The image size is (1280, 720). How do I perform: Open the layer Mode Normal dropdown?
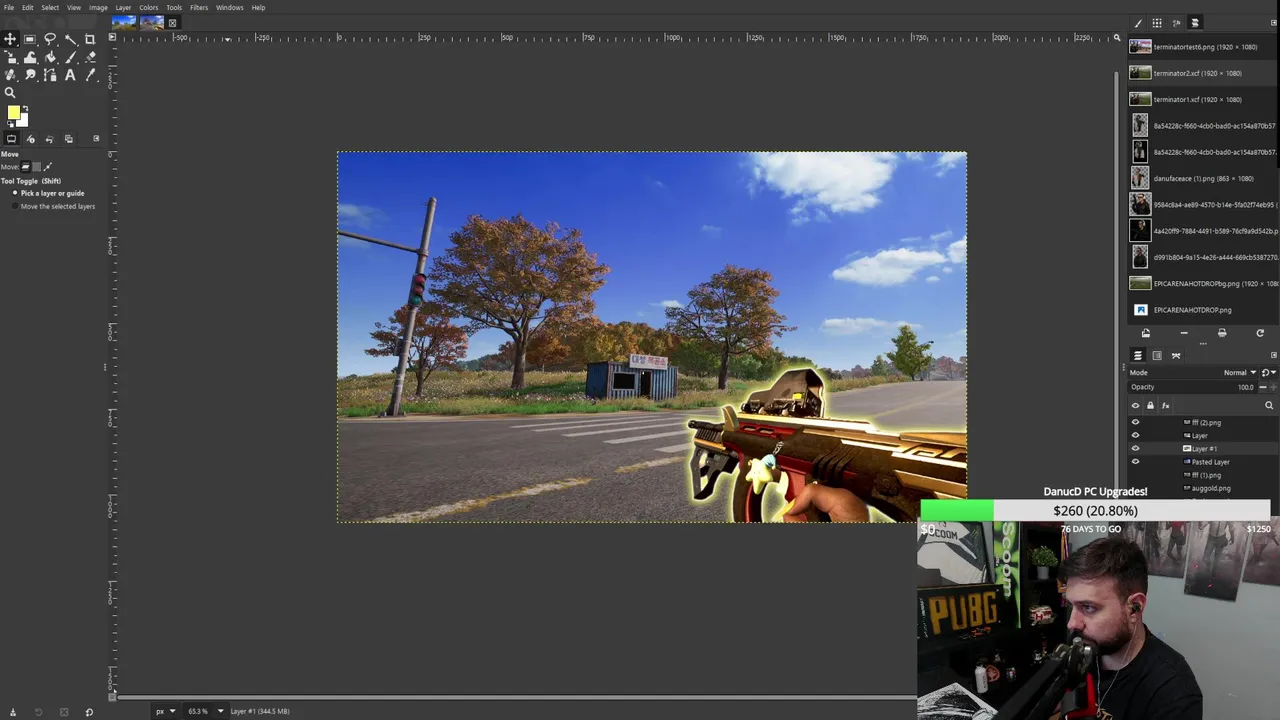pos(1240,372)
